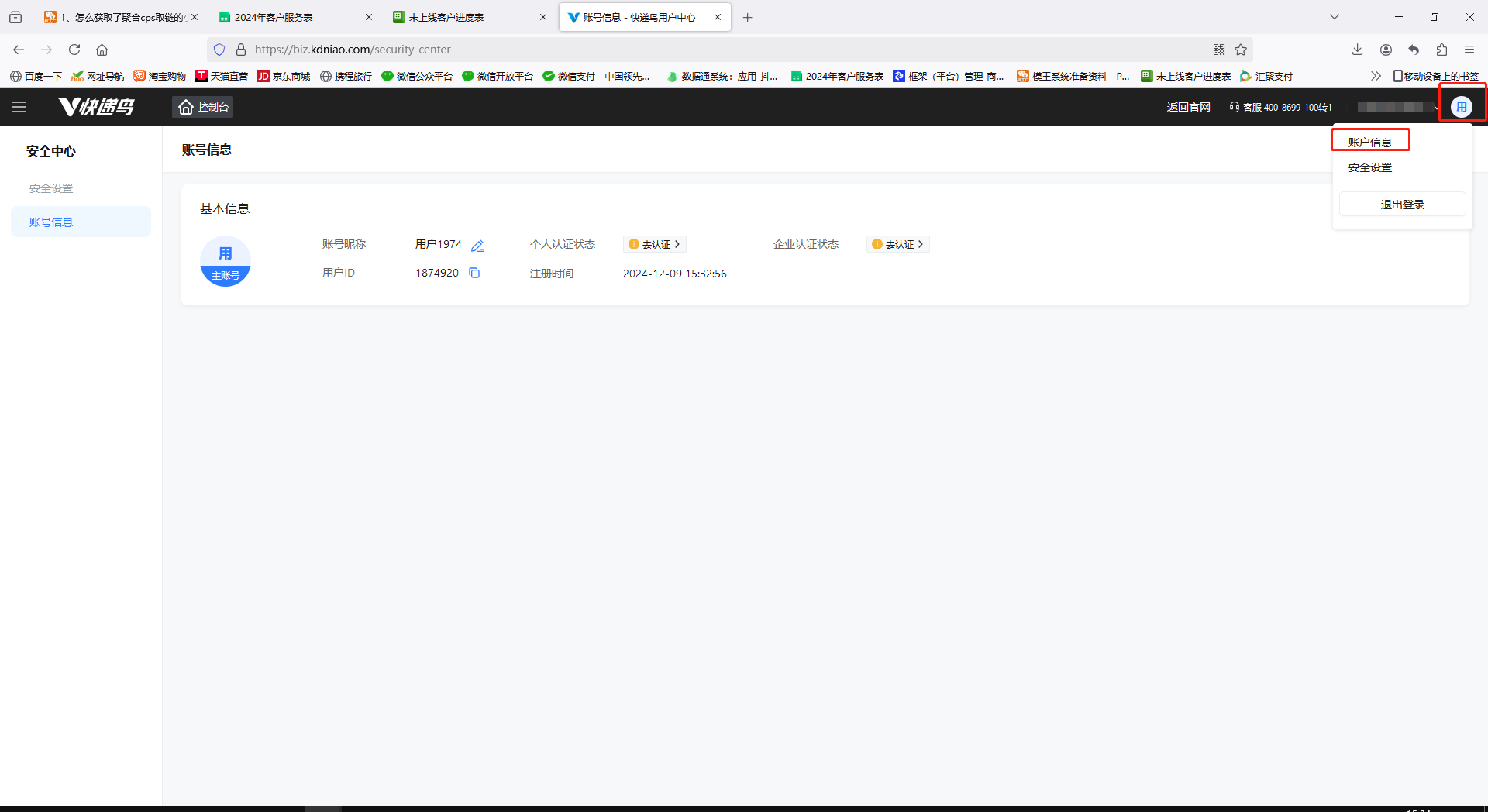This screenshot has width=1488, height=812.
Task: Click 去认证 for personal verification status
Action: pyautogui.click(x=655, y=244)
